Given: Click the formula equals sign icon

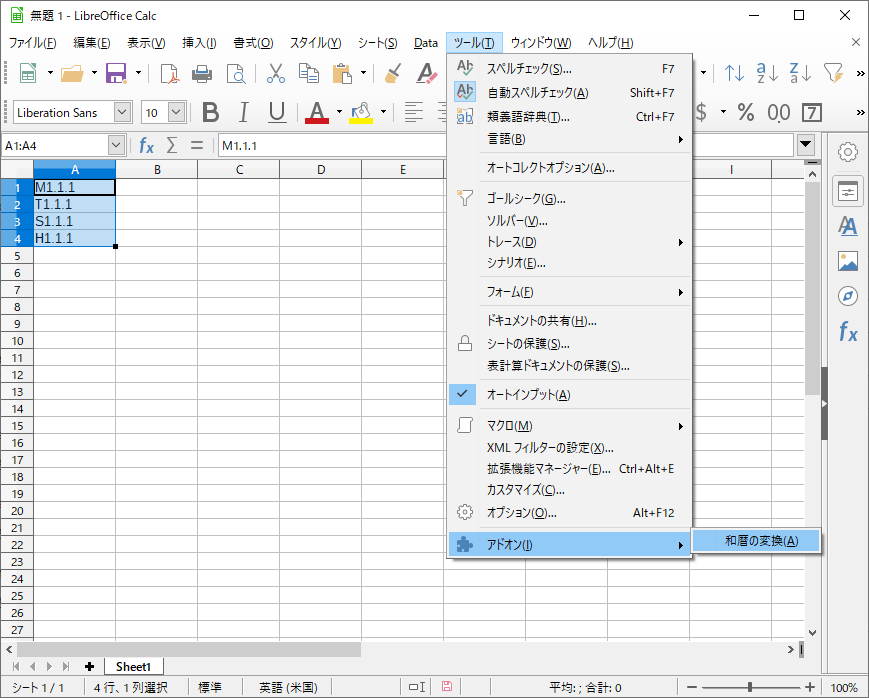Looking at the screenshot, I should pyautogui.click(x=197, y=146).
